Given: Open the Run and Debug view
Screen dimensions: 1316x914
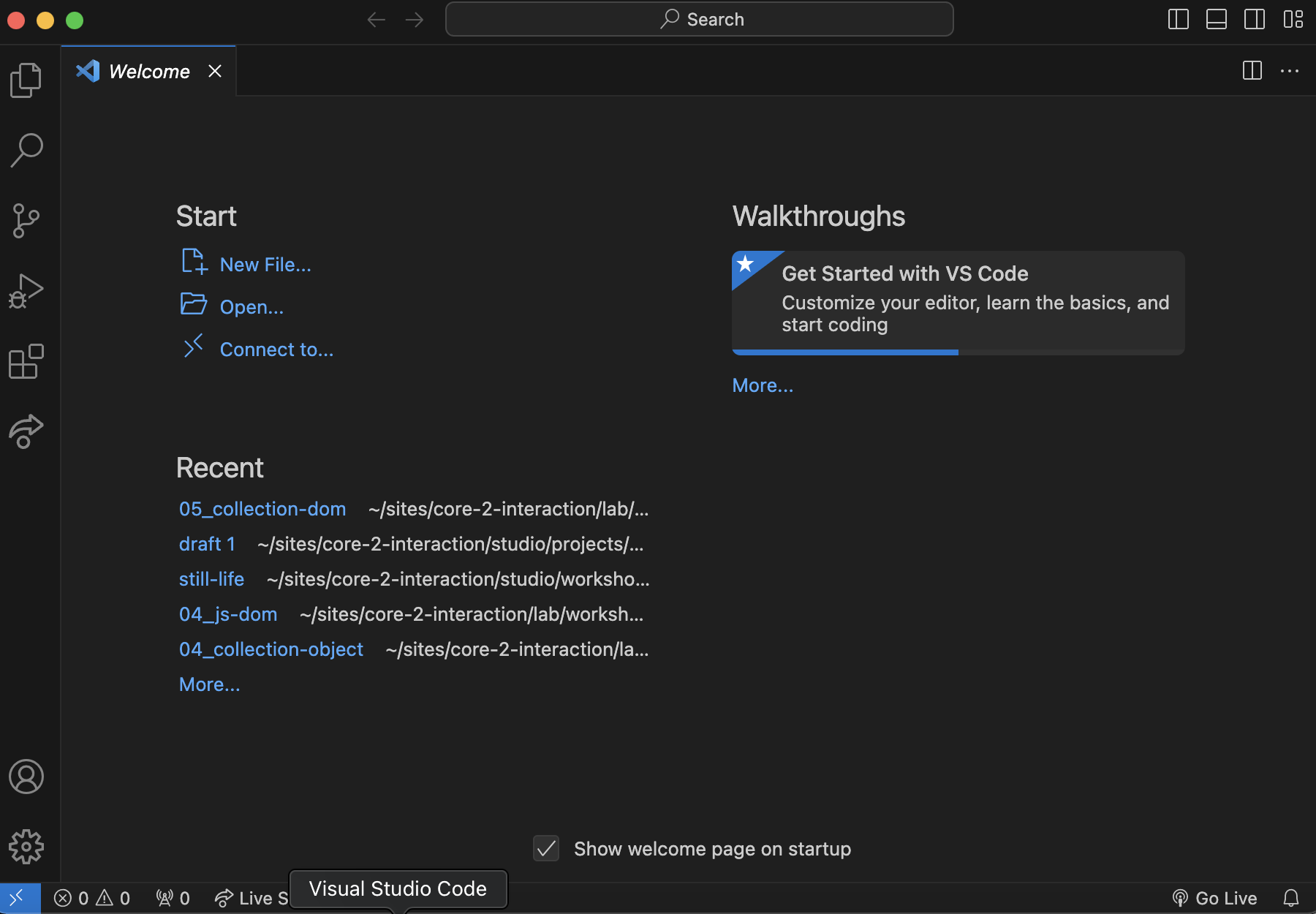Looking at the screenshot, I should [26, 291].
